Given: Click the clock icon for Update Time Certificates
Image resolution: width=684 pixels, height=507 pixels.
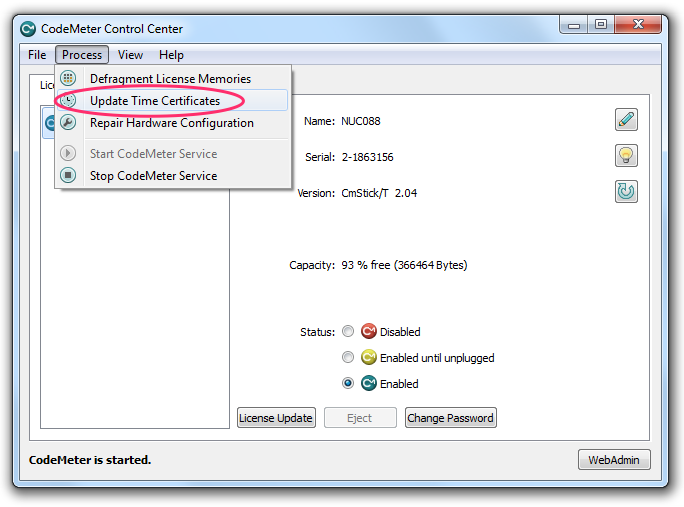Looking at the screenshot, I should (68, 100).
